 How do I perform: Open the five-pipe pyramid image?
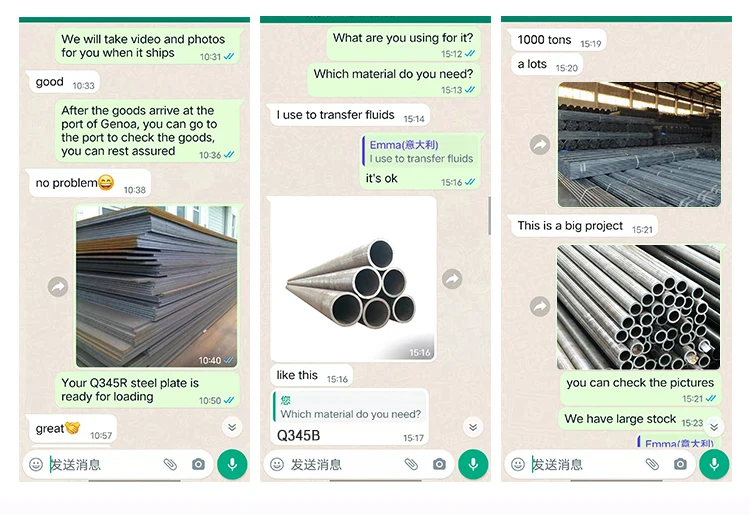[x=353, y=279]
